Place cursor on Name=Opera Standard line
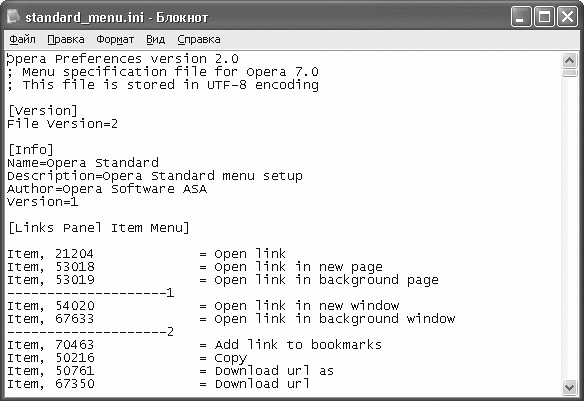Image resolution: width=584 pixels, height=401 pixels. click(83, 163)
